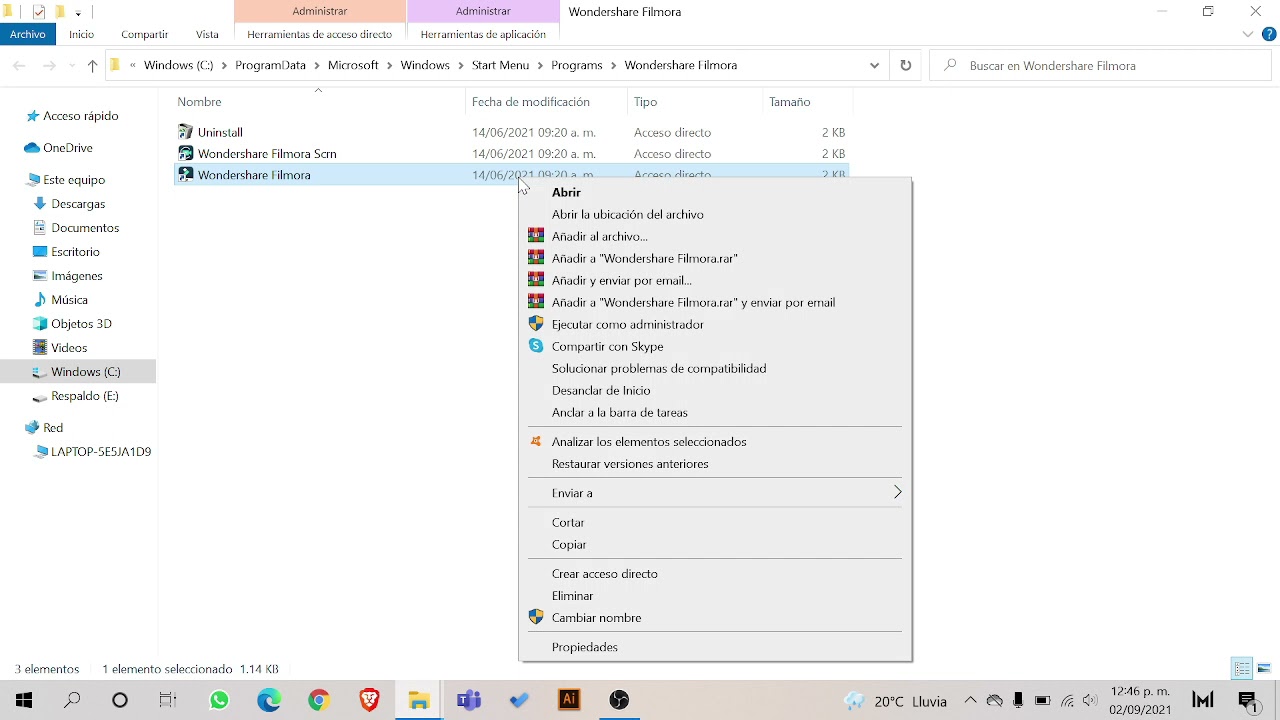Open notification center icon in taskbar

pos(1247,700)
